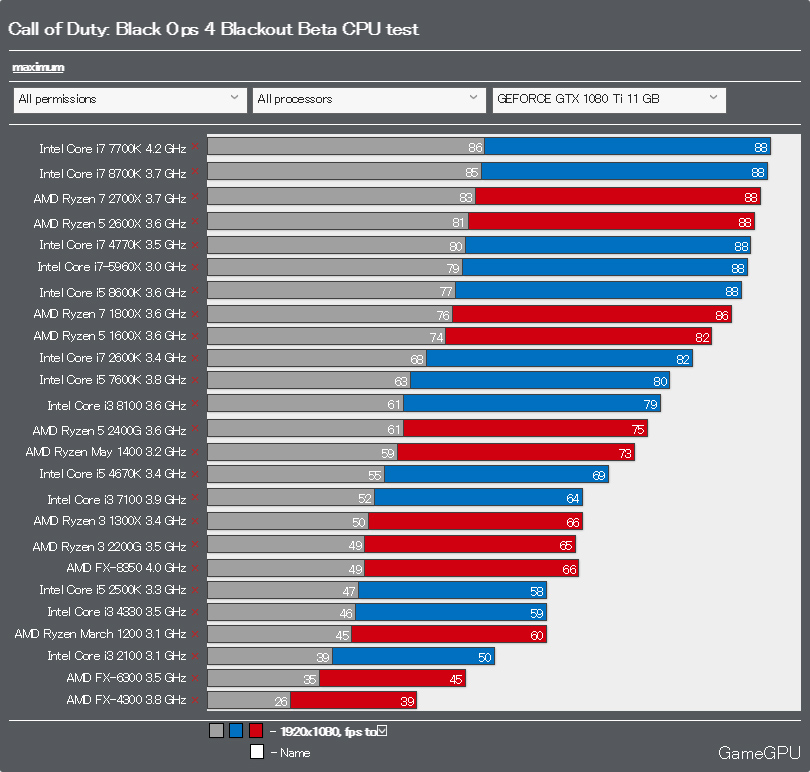Click the AMD Ryzen 5 2400G result bar
Viewport: 810px width, 772px height.
tap(428, 428)
